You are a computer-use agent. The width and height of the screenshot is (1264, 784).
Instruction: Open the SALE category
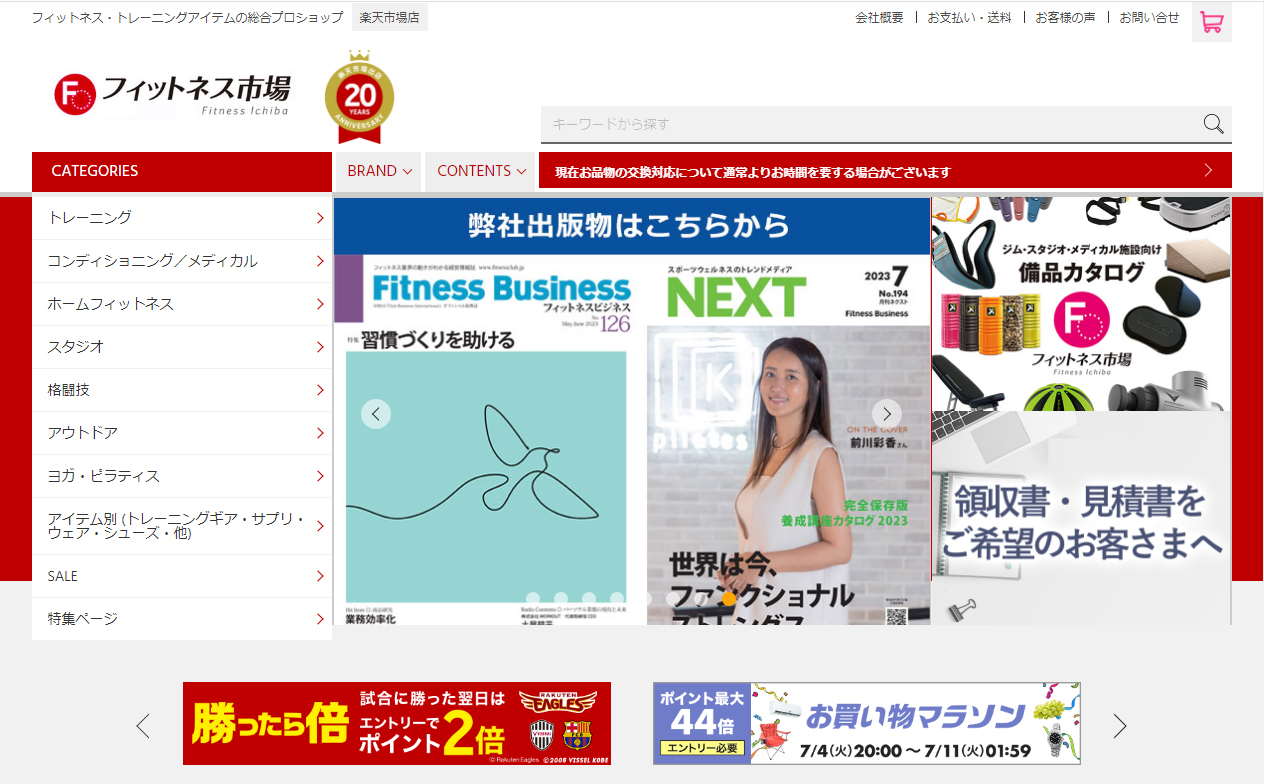click(182, 576)
